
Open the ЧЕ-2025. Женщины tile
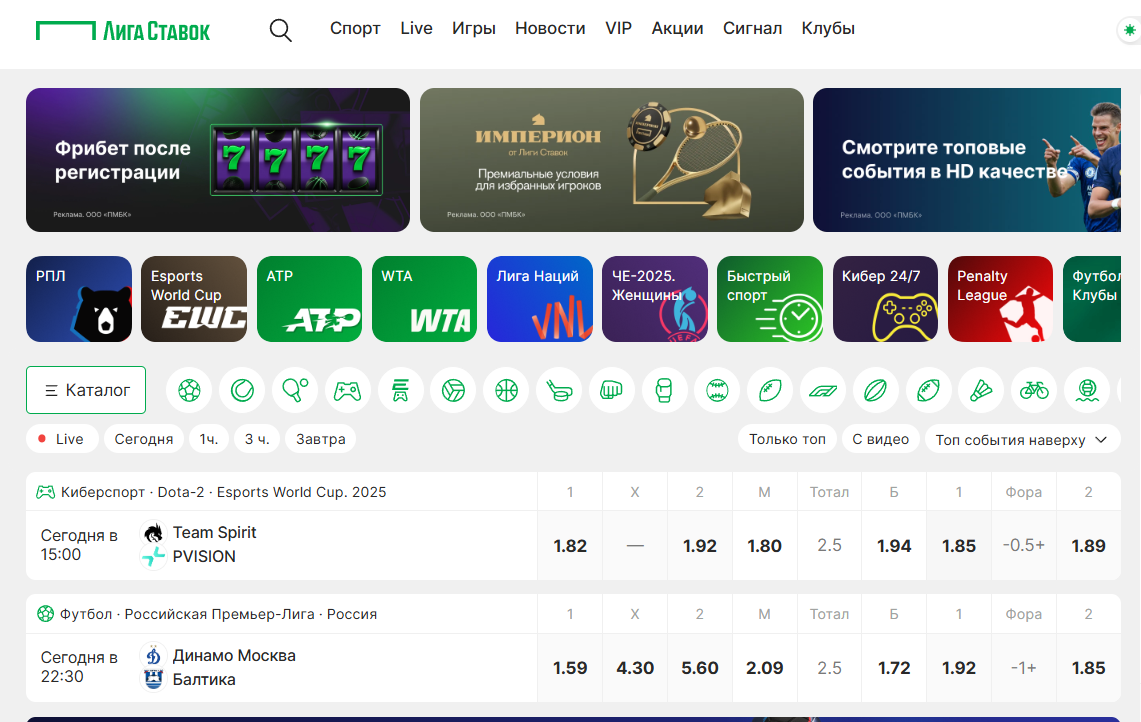pyautogui.click(x=655, y=299)
